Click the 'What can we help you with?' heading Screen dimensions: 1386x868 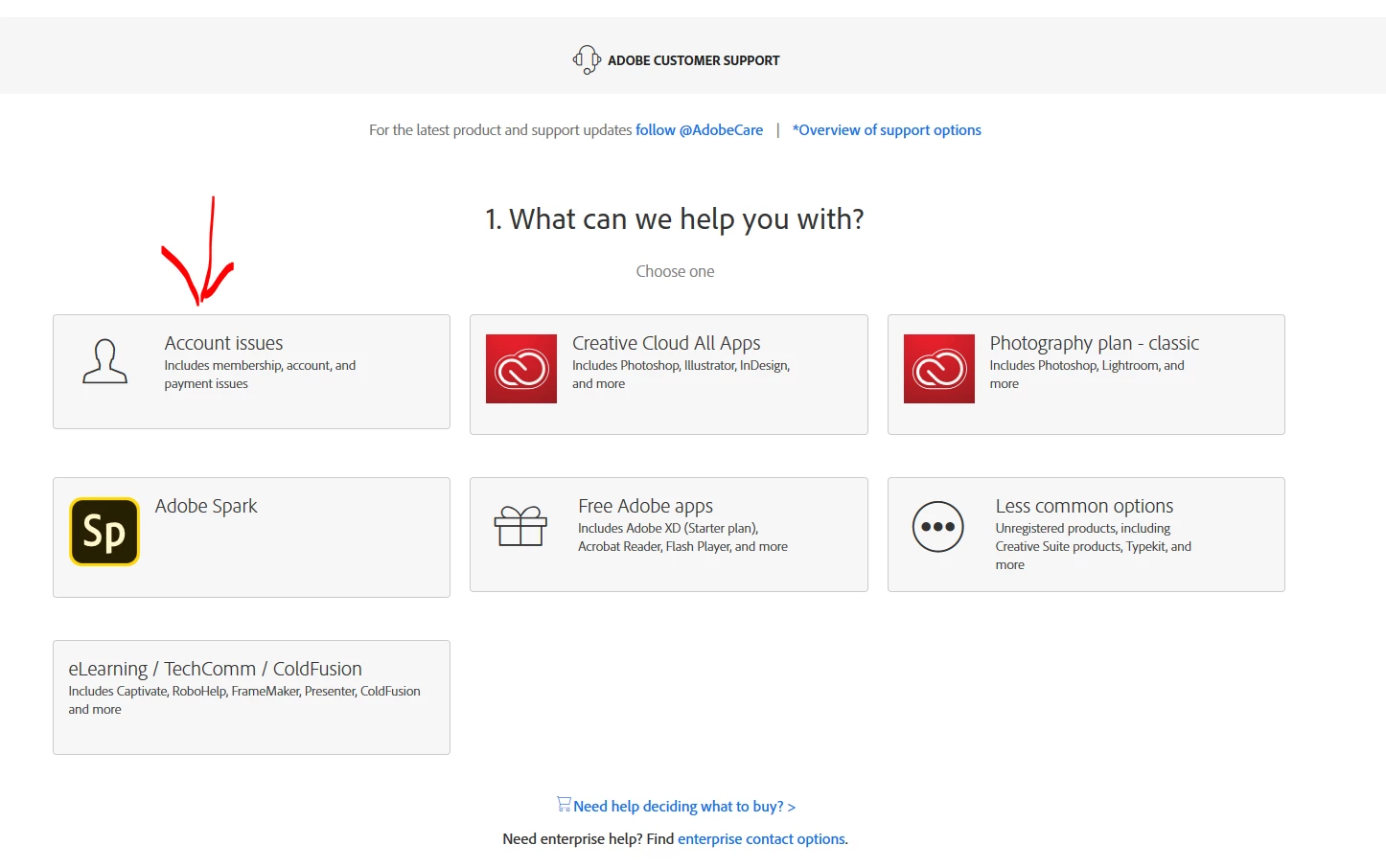point(675,219)
